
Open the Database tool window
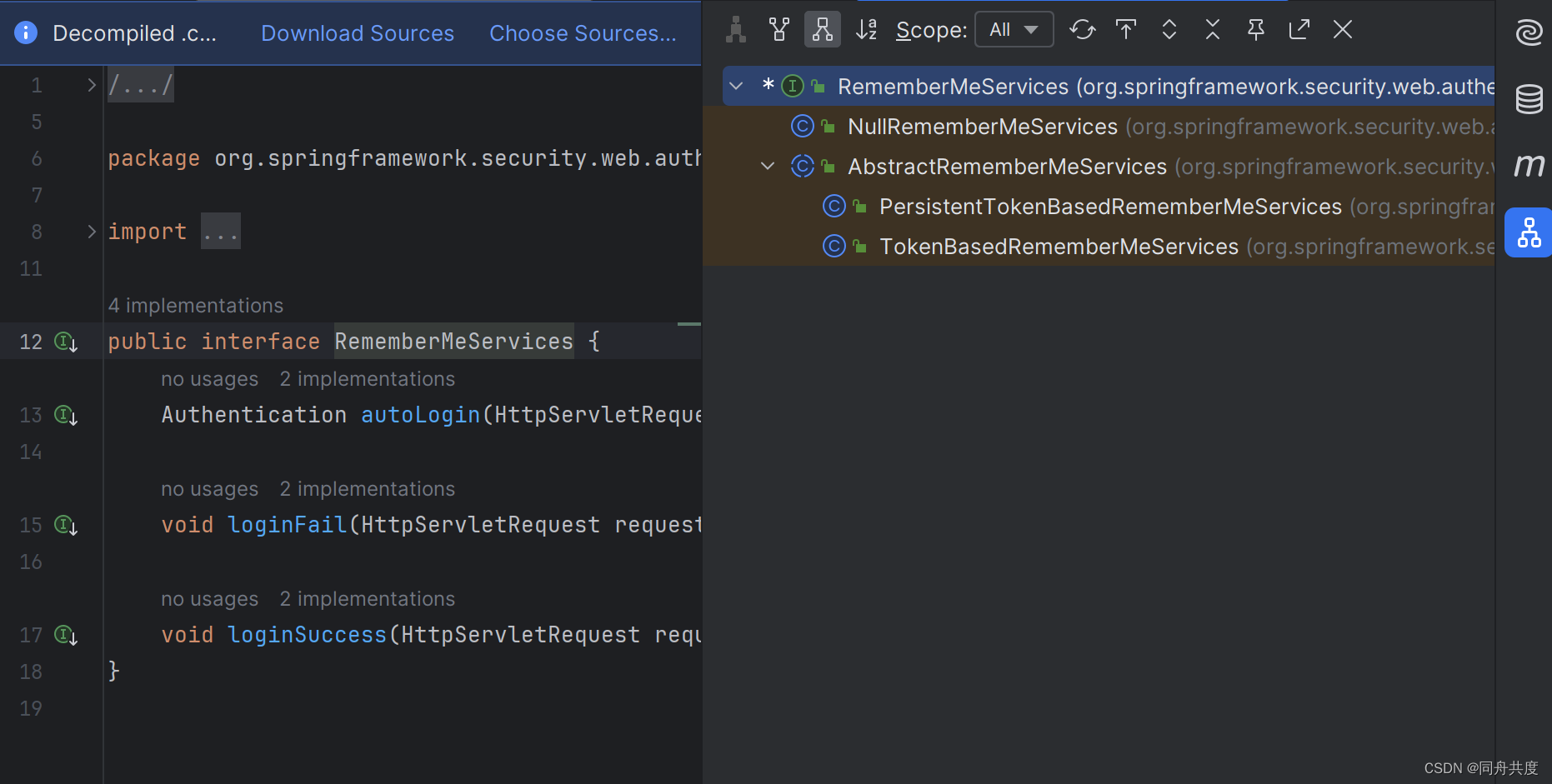tap(1529, 99)
